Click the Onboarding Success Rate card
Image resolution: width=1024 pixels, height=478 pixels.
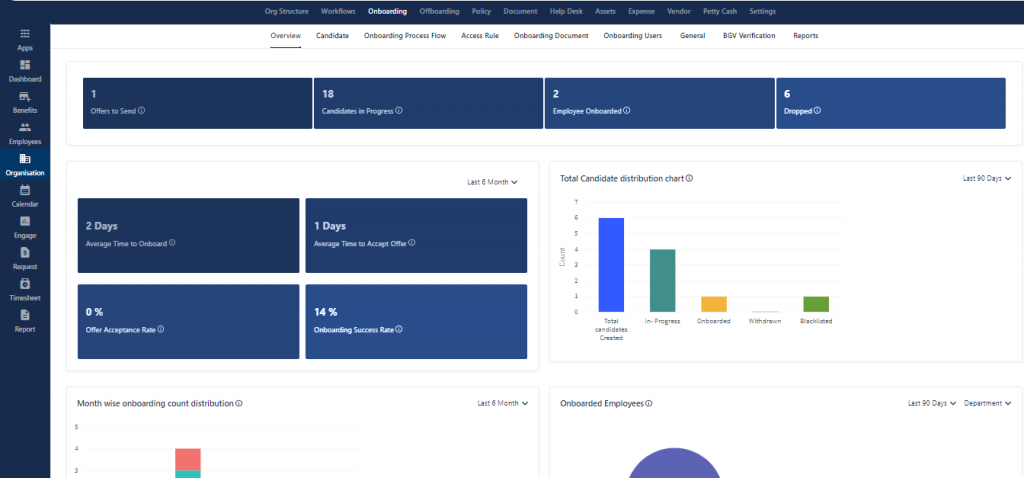tap(416, 321)
